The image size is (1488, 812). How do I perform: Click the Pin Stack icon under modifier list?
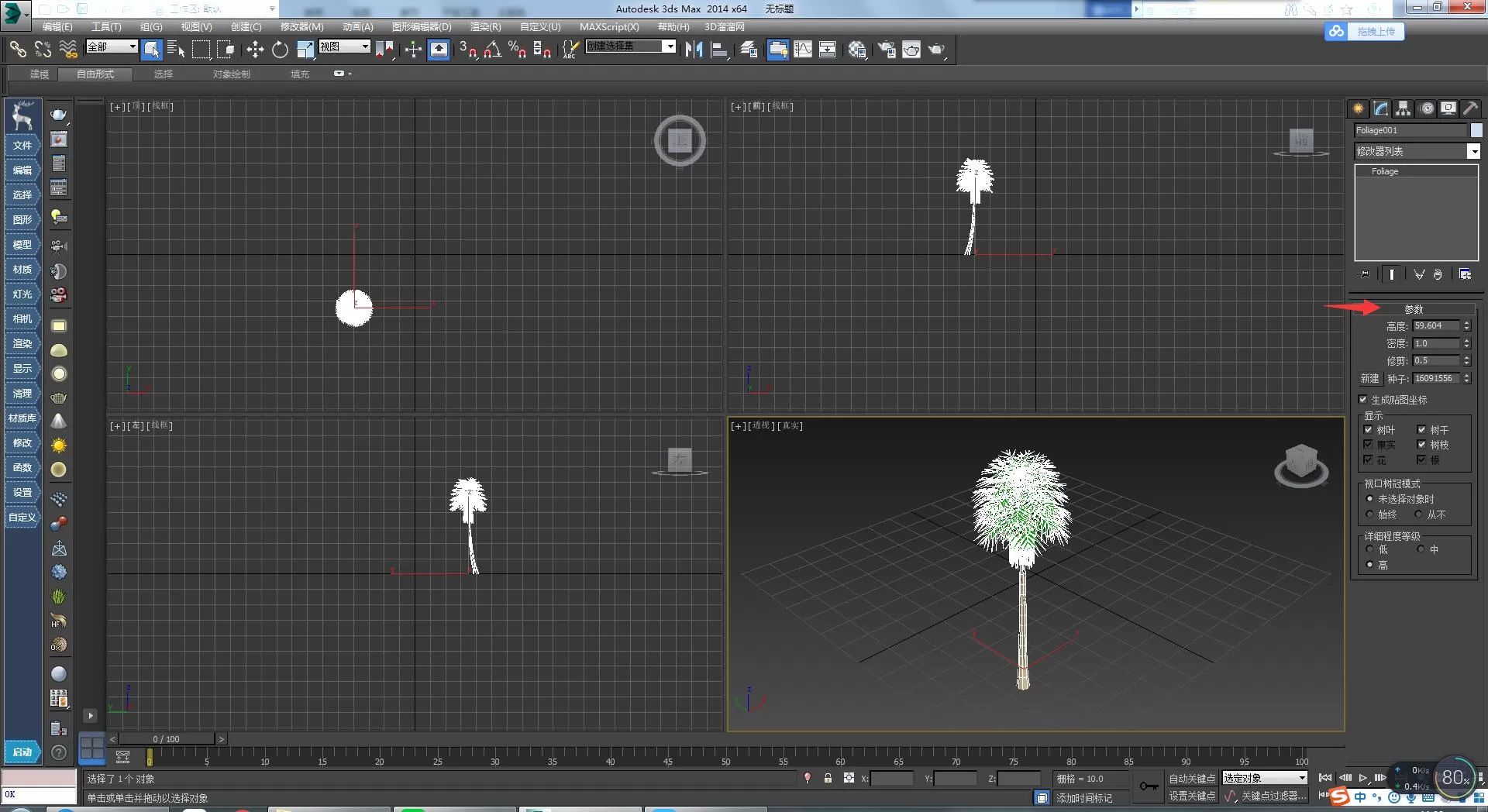point(1365,274)
